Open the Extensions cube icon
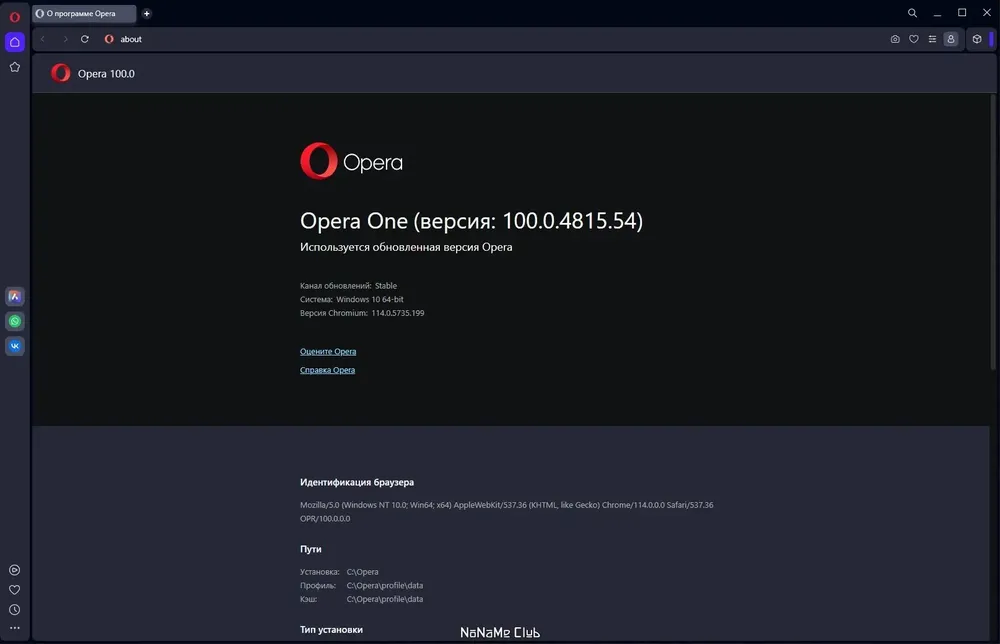Screen dimensions: 1000x644 (977, 39)
